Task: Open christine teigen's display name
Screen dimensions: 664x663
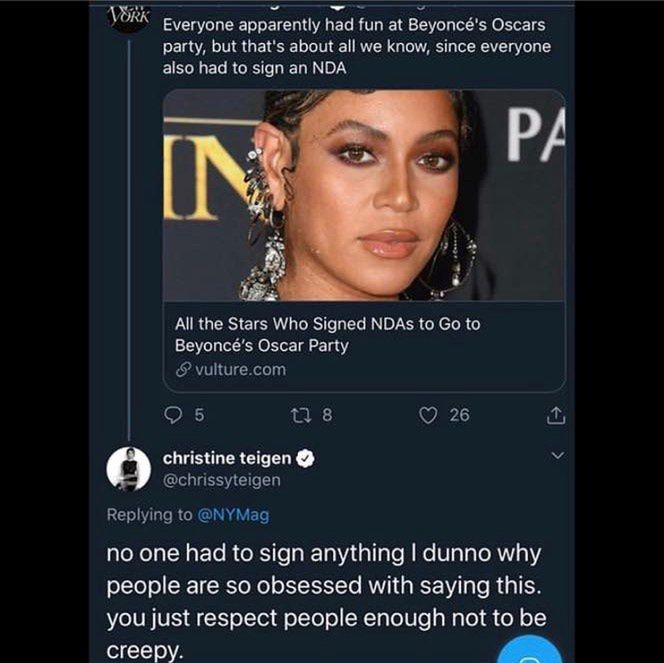Action: pos(227,458)
